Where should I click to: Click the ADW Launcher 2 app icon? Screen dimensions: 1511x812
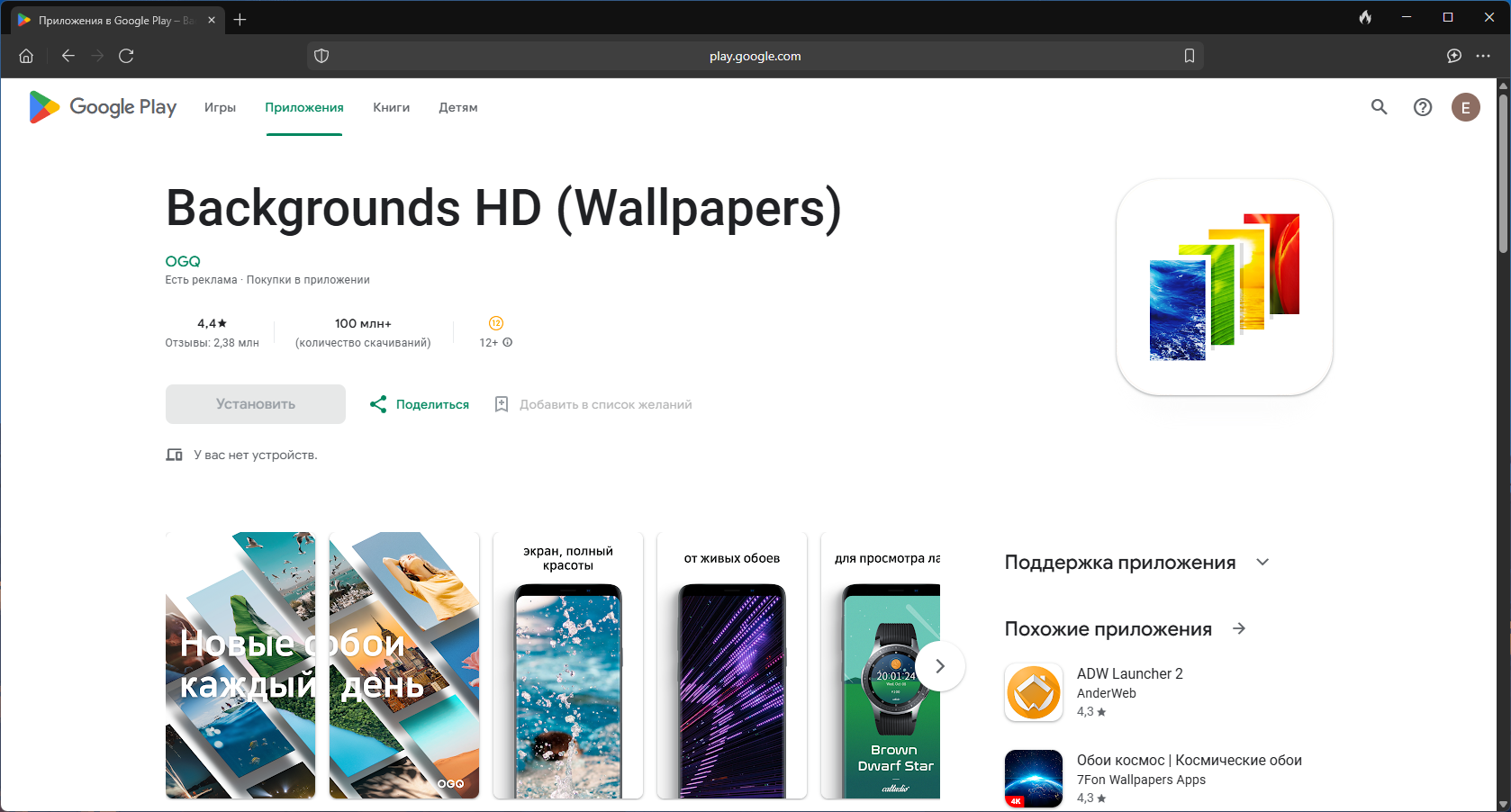click(x=1034, y=692)
